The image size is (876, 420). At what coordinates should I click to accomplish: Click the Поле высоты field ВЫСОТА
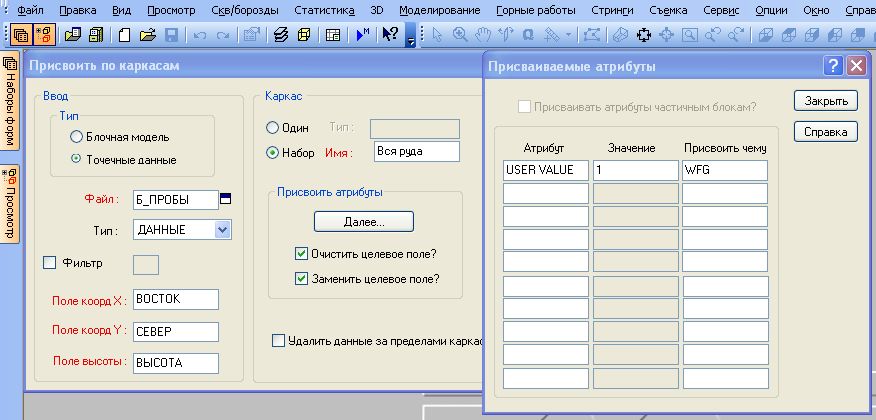(175, 363)
